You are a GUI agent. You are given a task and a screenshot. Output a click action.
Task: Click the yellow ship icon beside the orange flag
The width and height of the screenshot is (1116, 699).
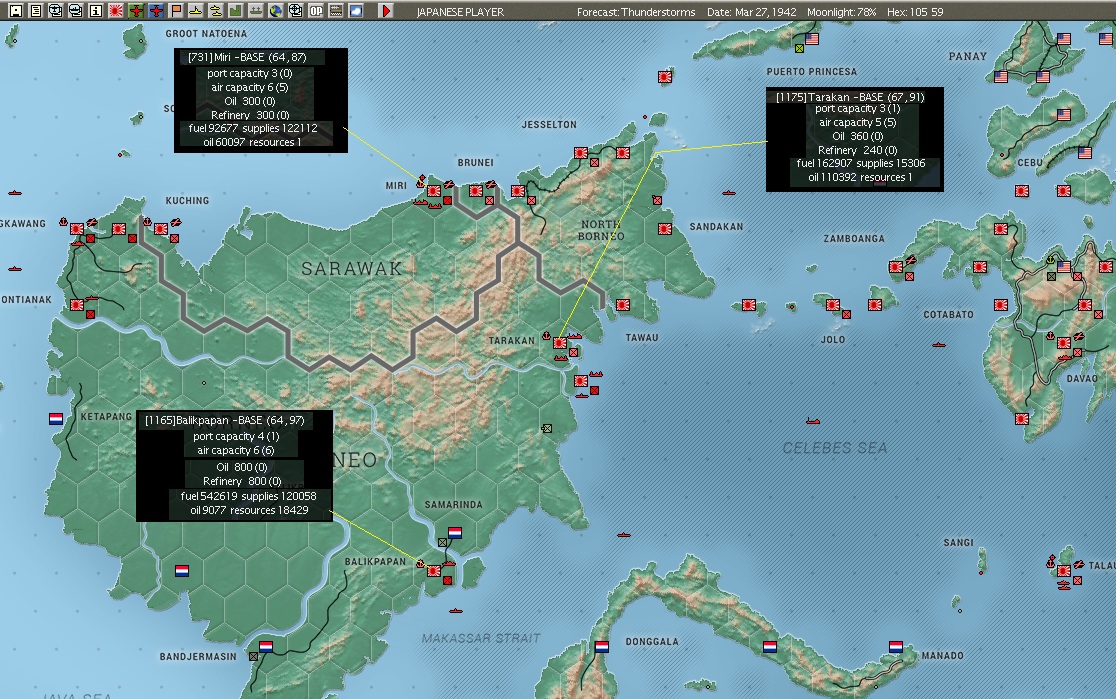[196, 11]
